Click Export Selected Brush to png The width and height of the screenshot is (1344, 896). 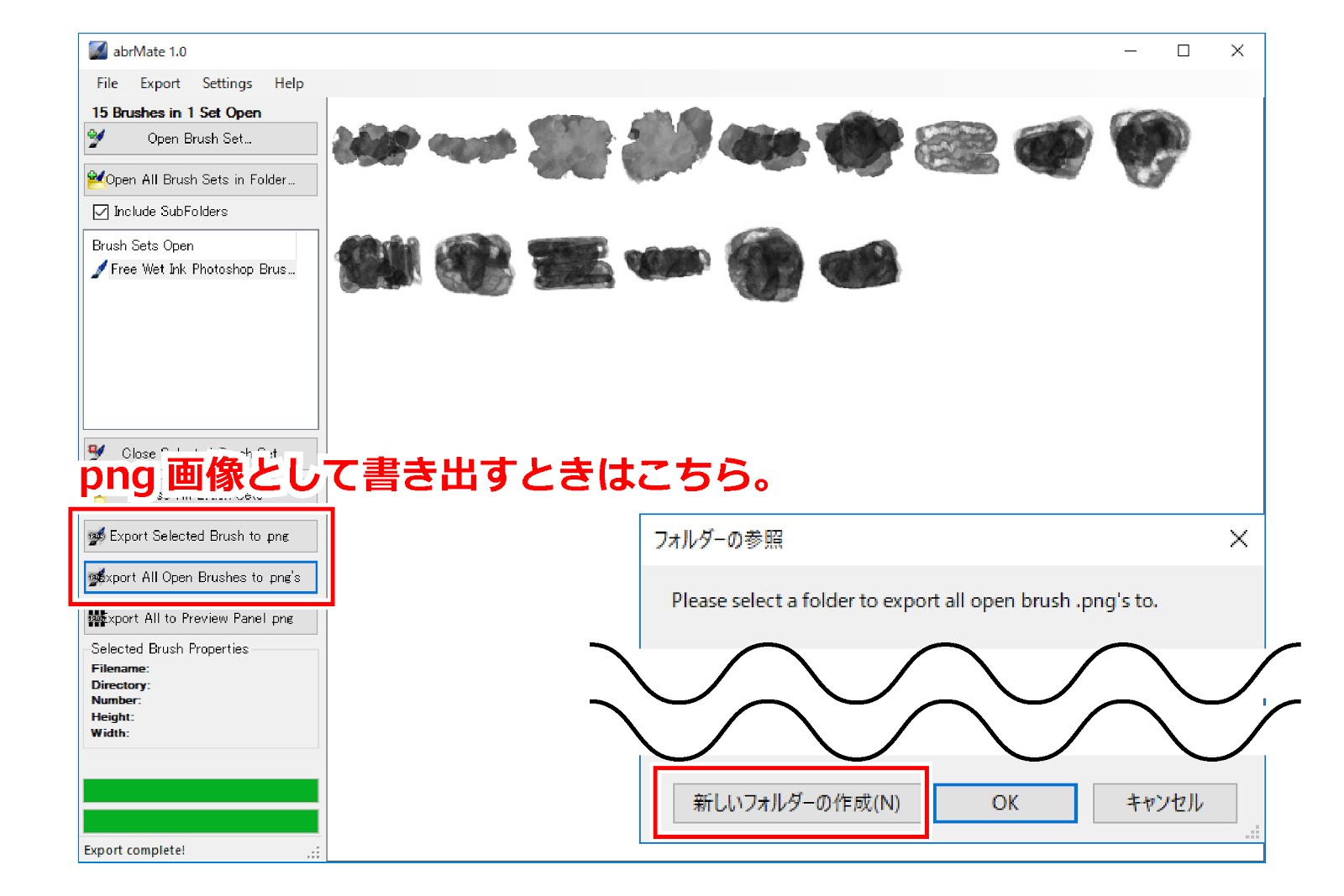pos(201,536)
